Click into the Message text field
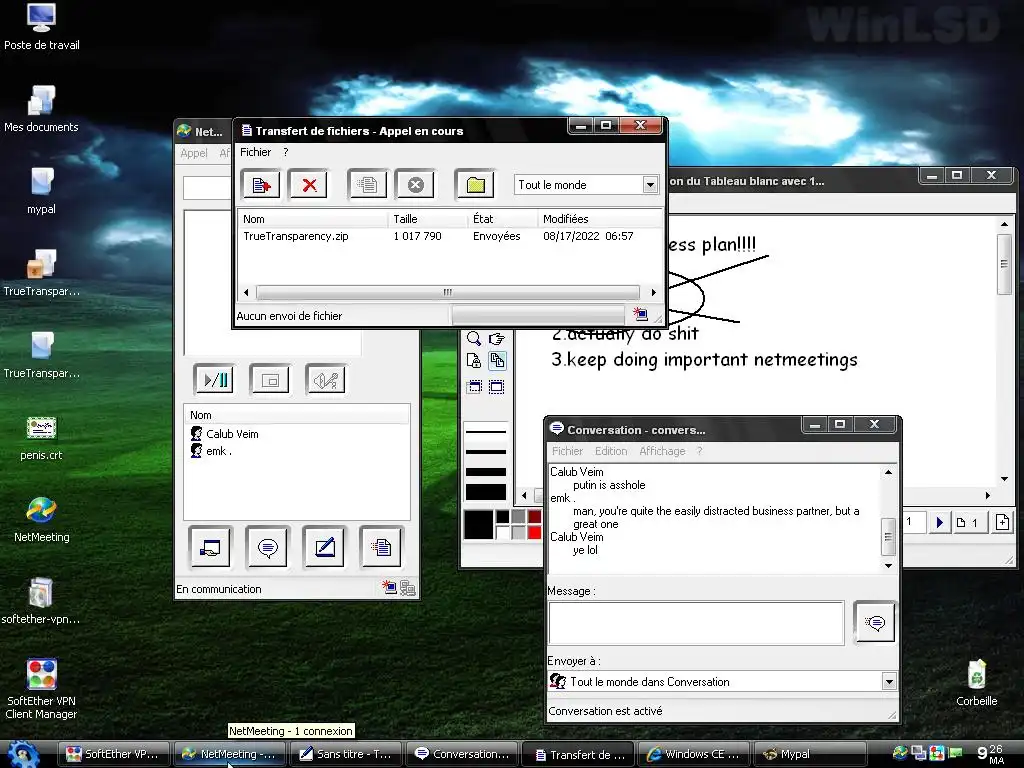Screen dimensions: 1024x768 pyautogui.click(x=696, y=623)
